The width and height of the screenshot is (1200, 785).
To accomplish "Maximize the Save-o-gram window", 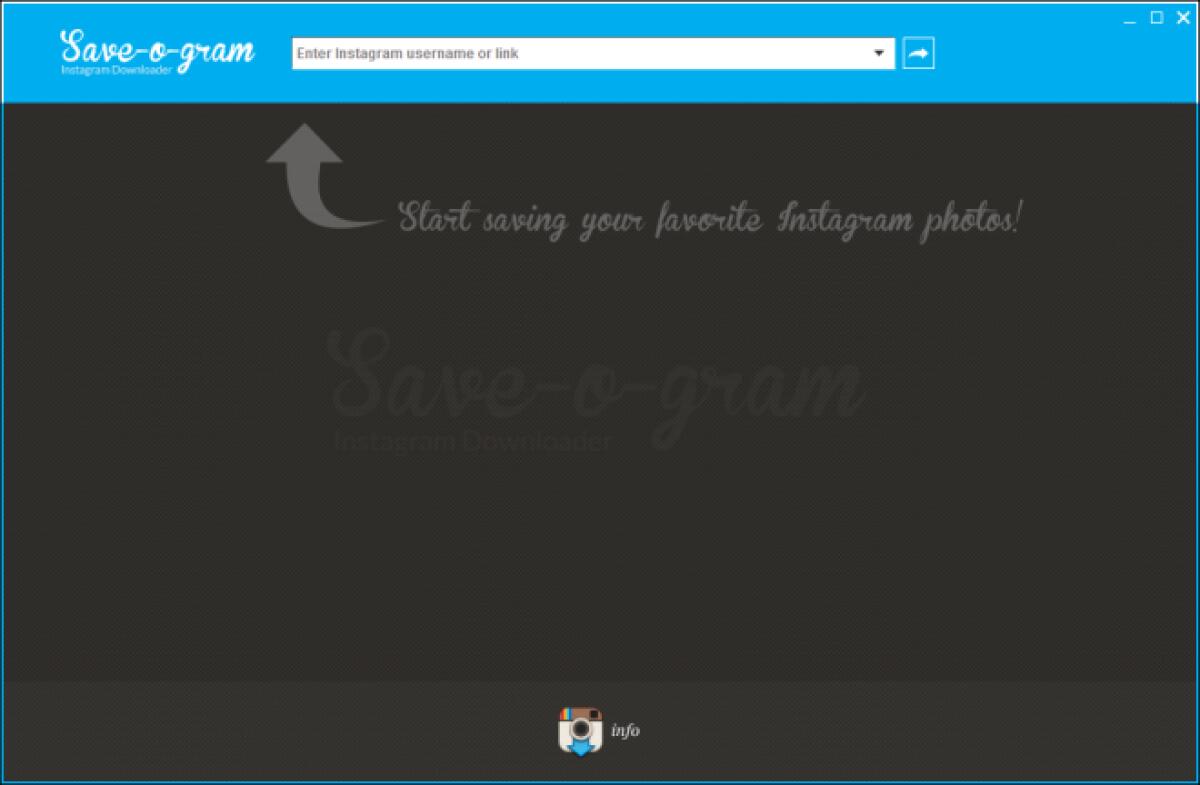I will [1158, 17].
